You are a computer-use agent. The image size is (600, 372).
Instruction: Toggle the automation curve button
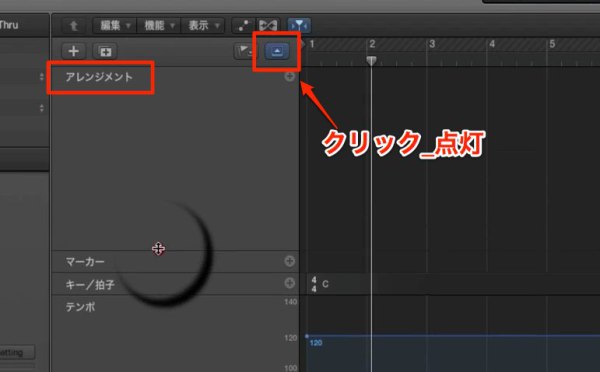point(243,26)
